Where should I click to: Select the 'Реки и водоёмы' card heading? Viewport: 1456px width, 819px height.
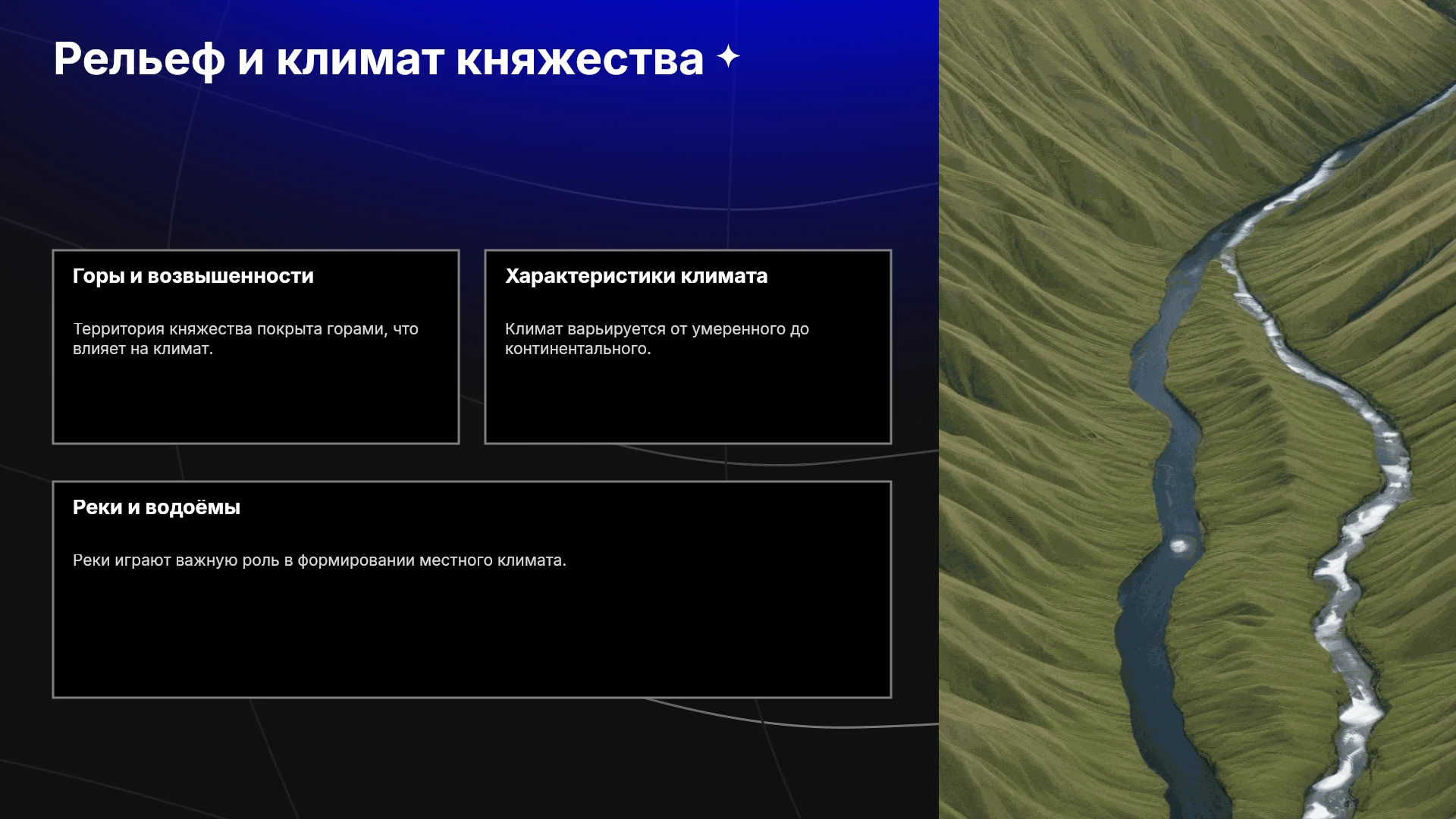(x=156, y=507)
